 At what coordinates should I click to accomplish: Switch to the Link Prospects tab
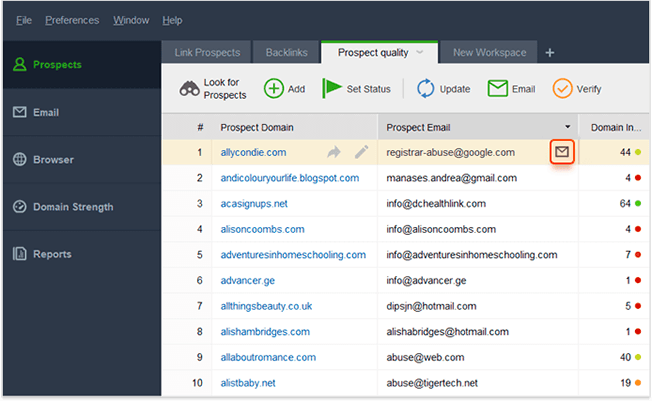point(207,52)
